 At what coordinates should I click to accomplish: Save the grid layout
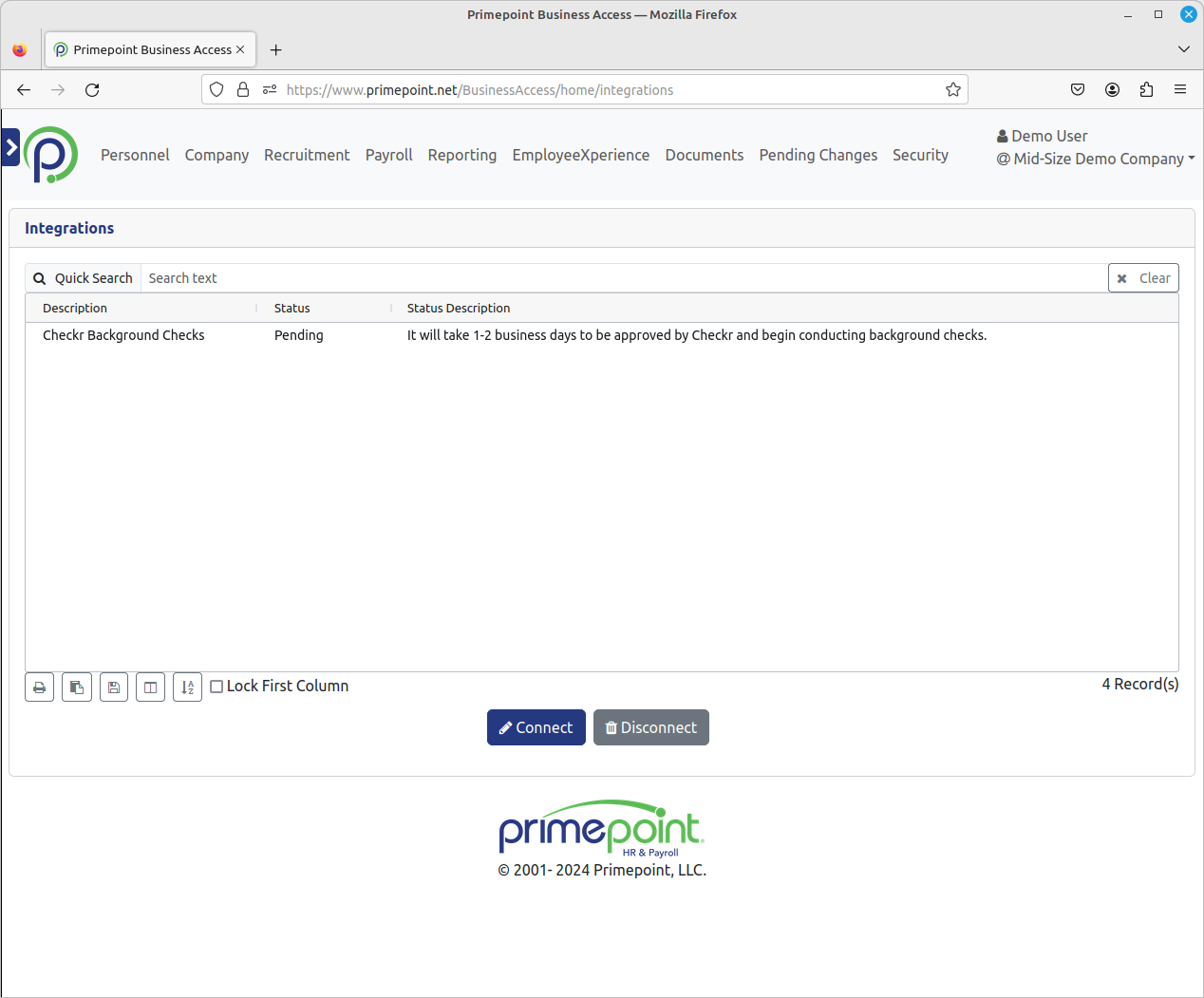pos(114,687)
